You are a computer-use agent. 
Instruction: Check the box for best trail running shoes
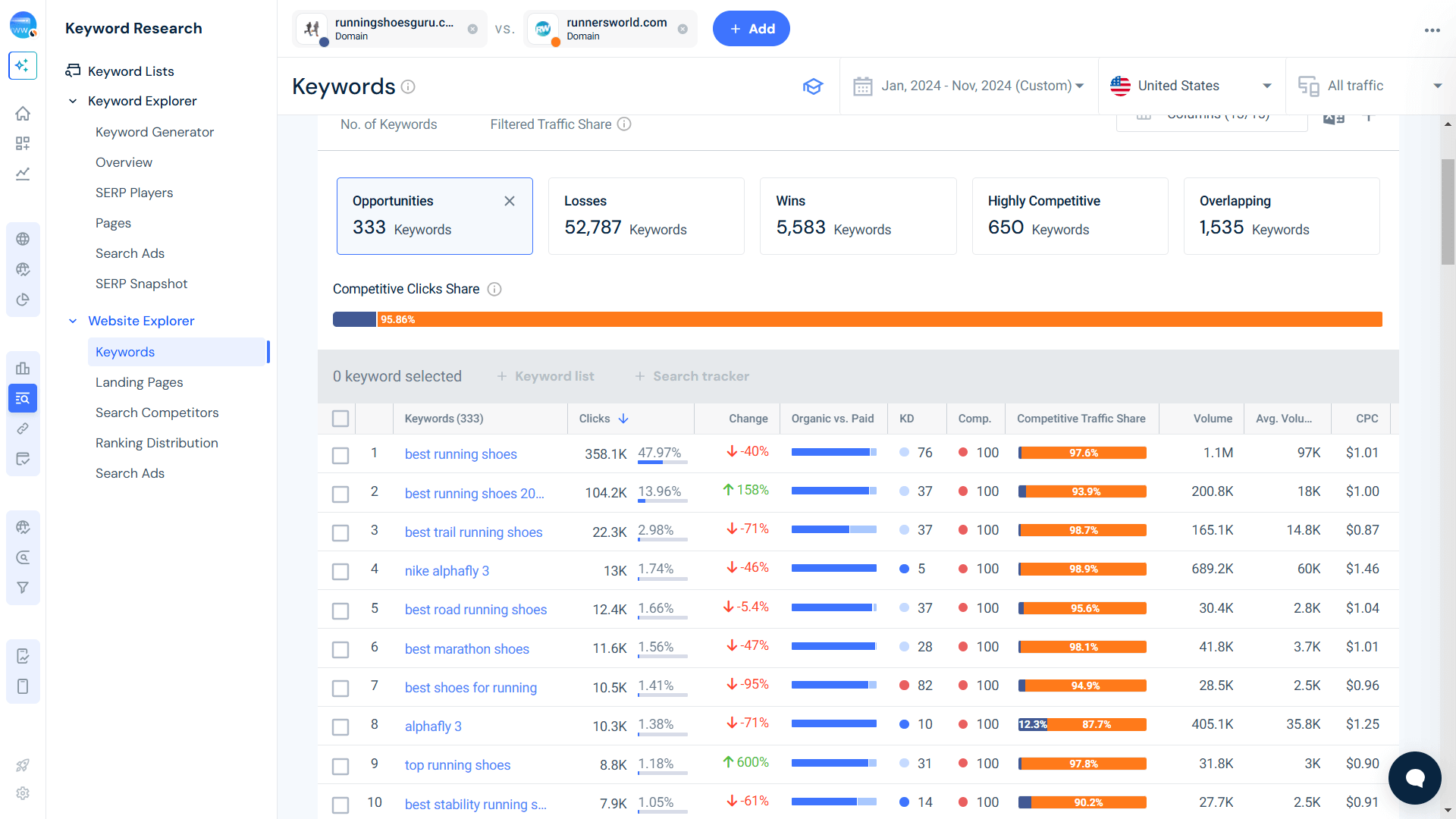pyautogui.click(x=340, y=533)
